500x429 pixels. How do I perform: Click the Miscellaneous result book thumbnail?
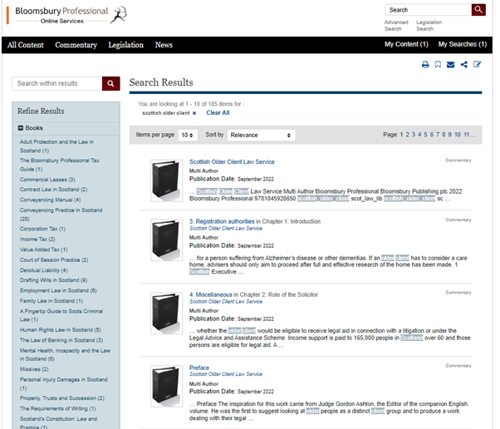(x=166, y=313)
